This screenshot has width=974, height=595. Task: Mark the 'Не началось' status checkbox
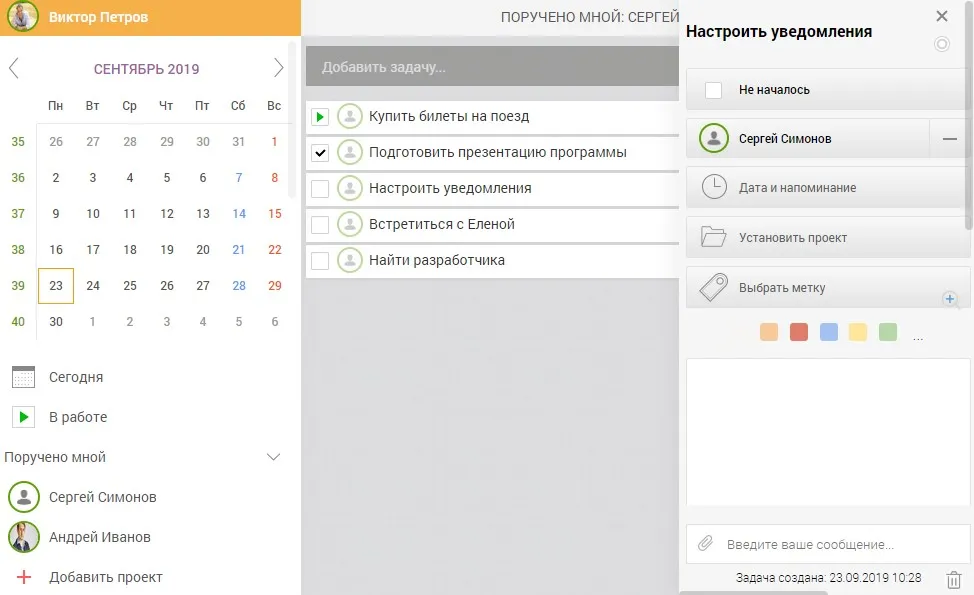[x=713, y=89]
